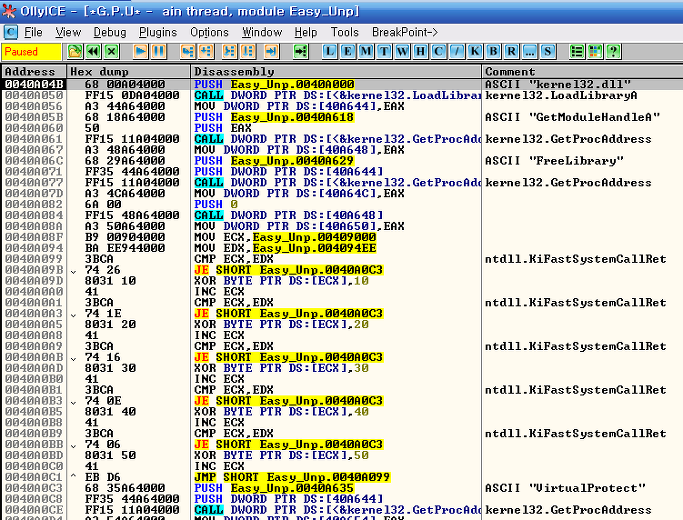683x520 pixels.
Task: Open Source window with S button
Action: 548,52
